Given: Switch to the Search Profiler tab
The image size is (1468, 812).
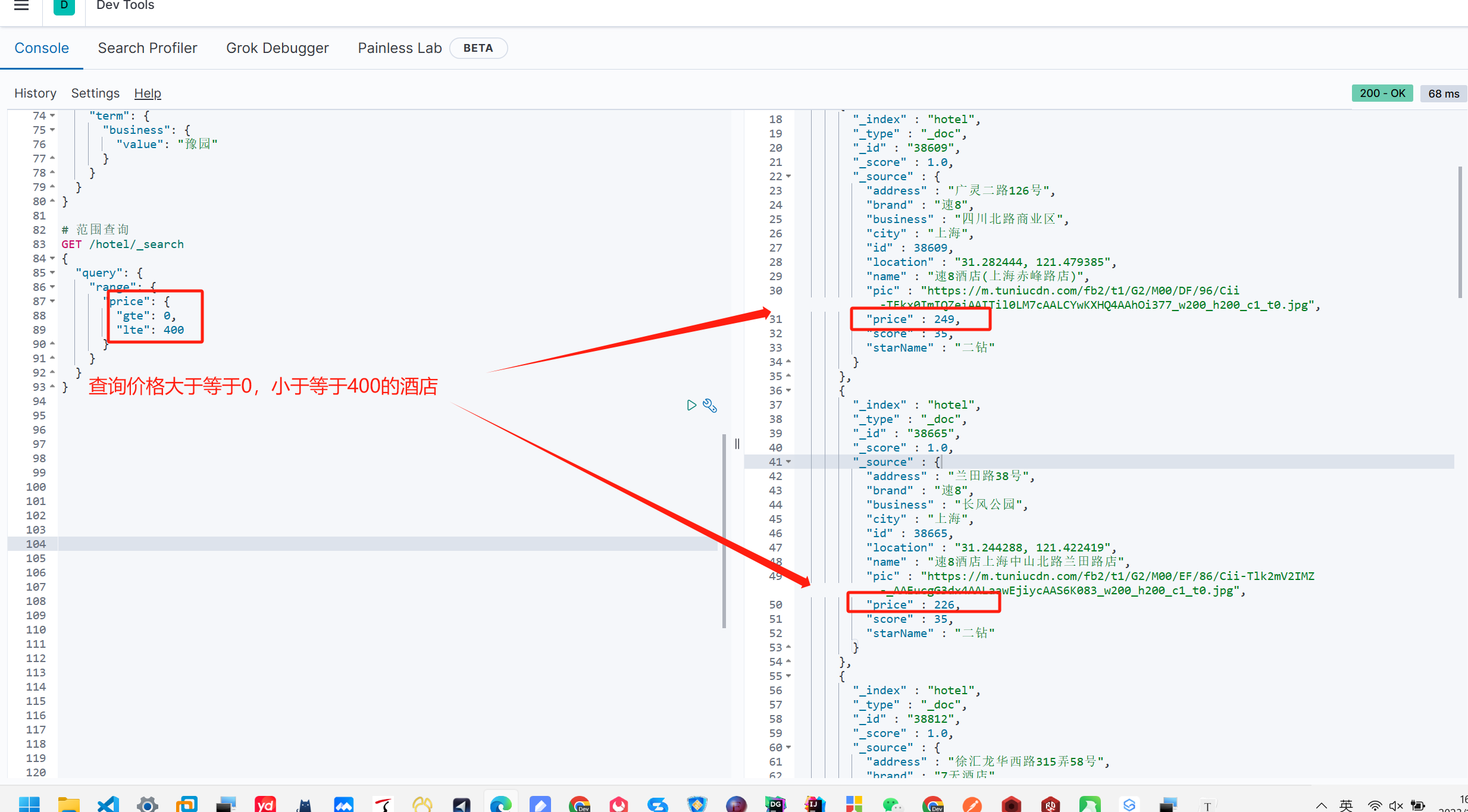Looking at the screenshot, I should (147, 48).
